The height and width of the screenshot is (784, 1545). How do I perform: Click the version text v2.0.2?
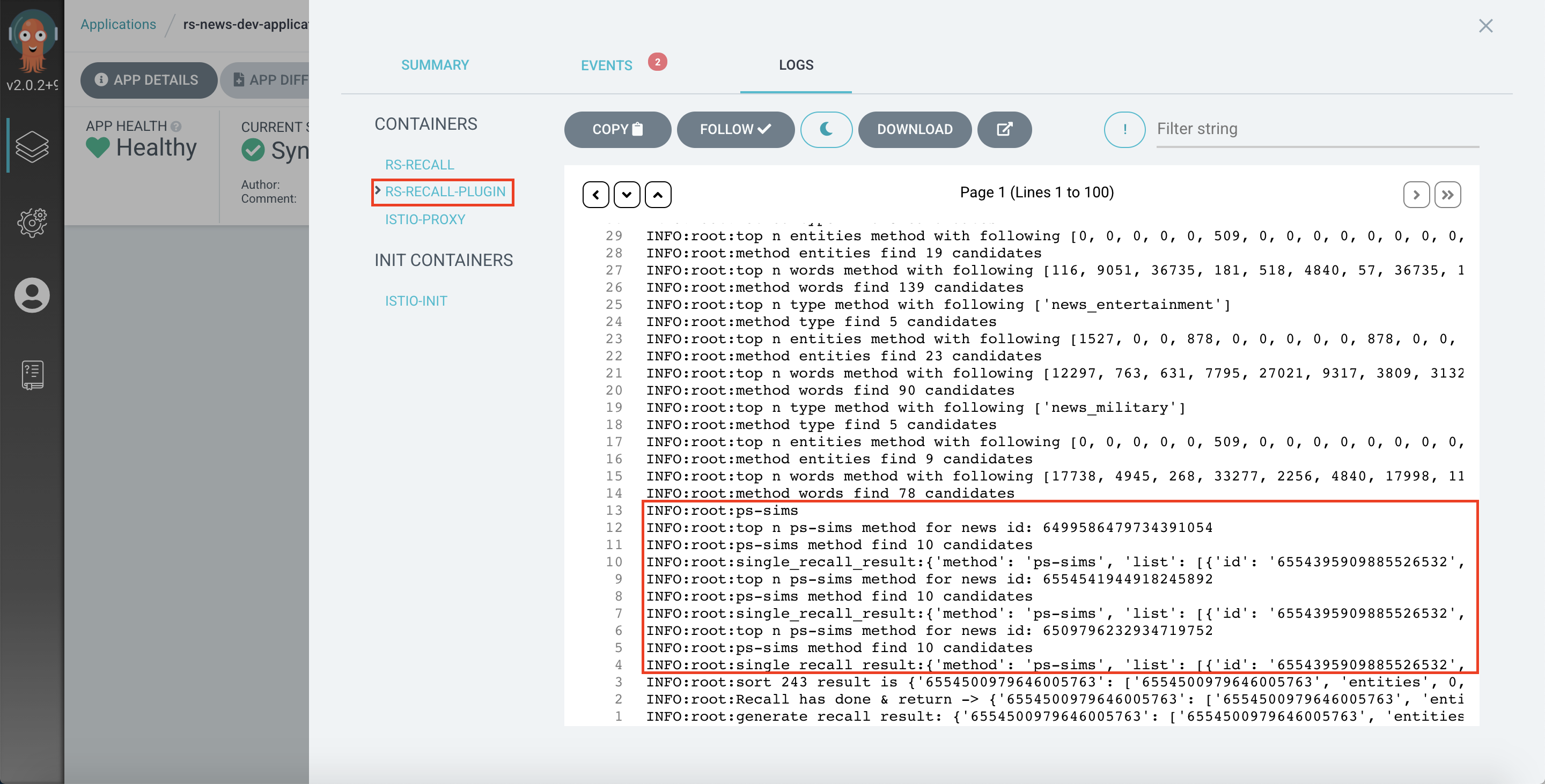(x=32, y=85)
